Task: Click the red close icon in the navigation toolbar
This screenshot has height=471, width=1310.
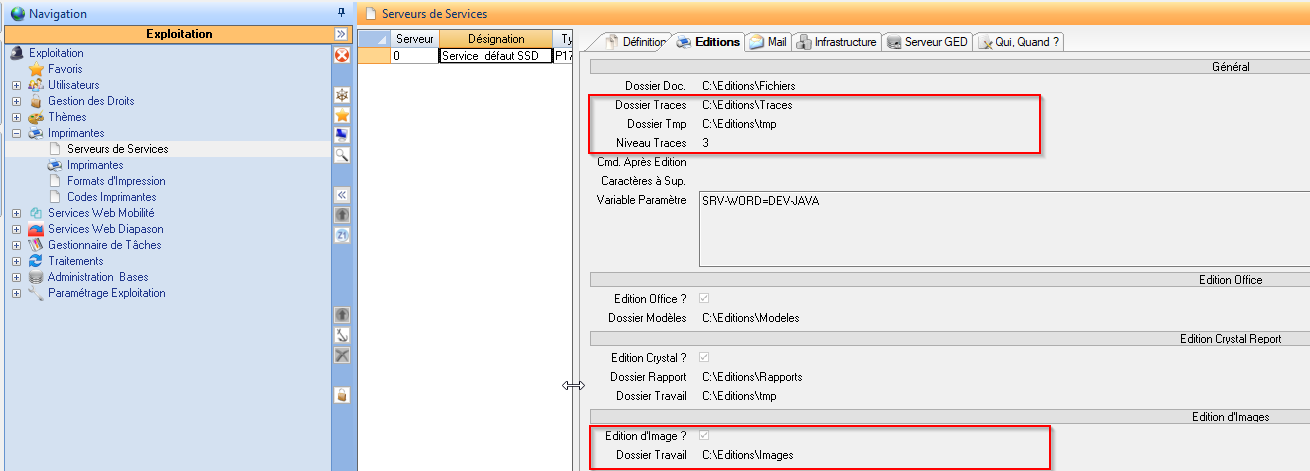Action: (x=341, y=55)
